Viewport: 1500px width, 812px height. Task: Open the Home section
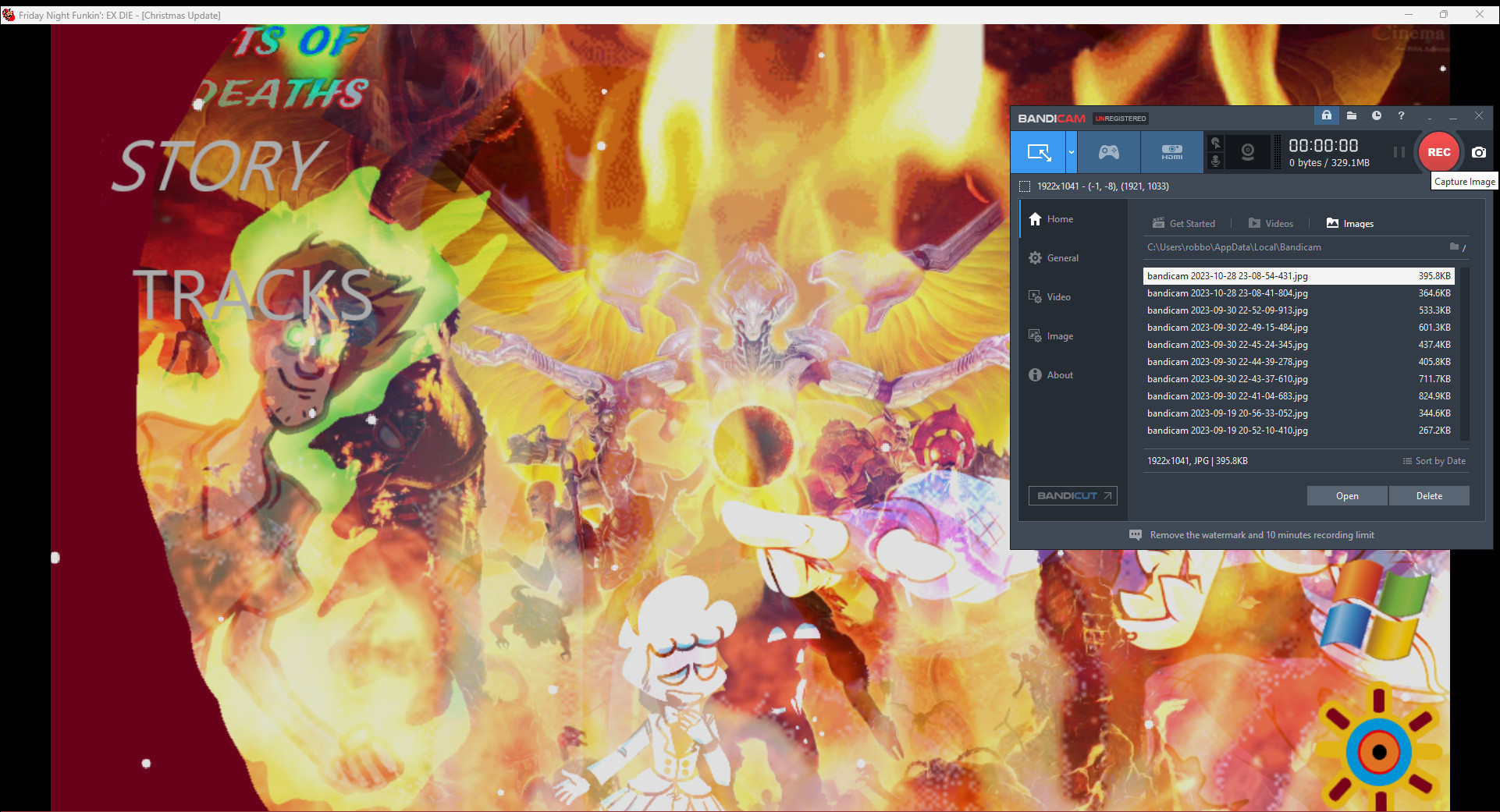point(1073,219)
